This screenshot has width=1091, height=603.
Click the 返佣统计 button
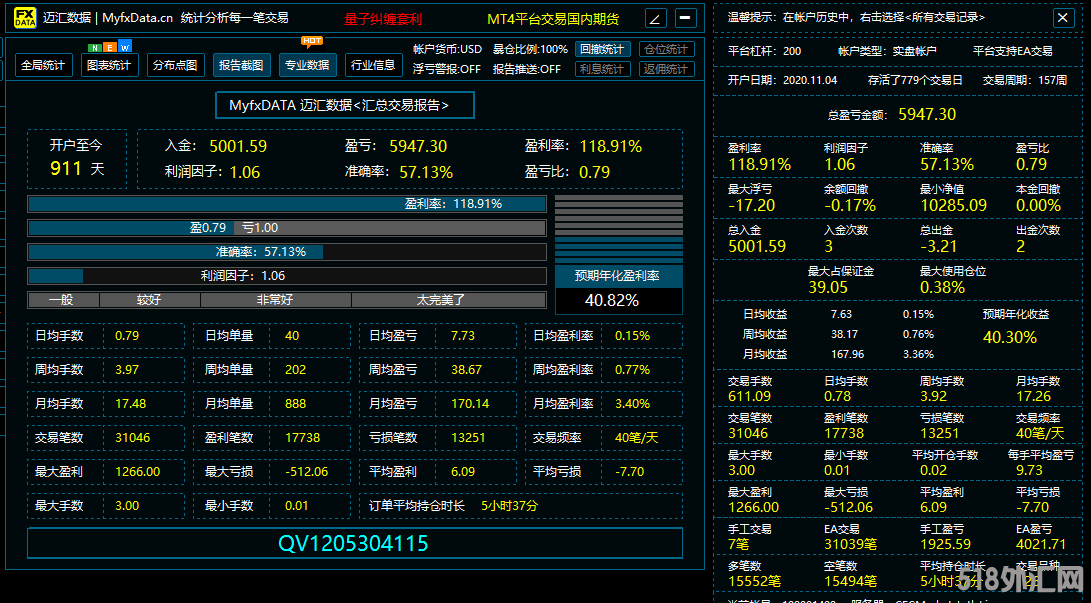click(x=666, y=69)
